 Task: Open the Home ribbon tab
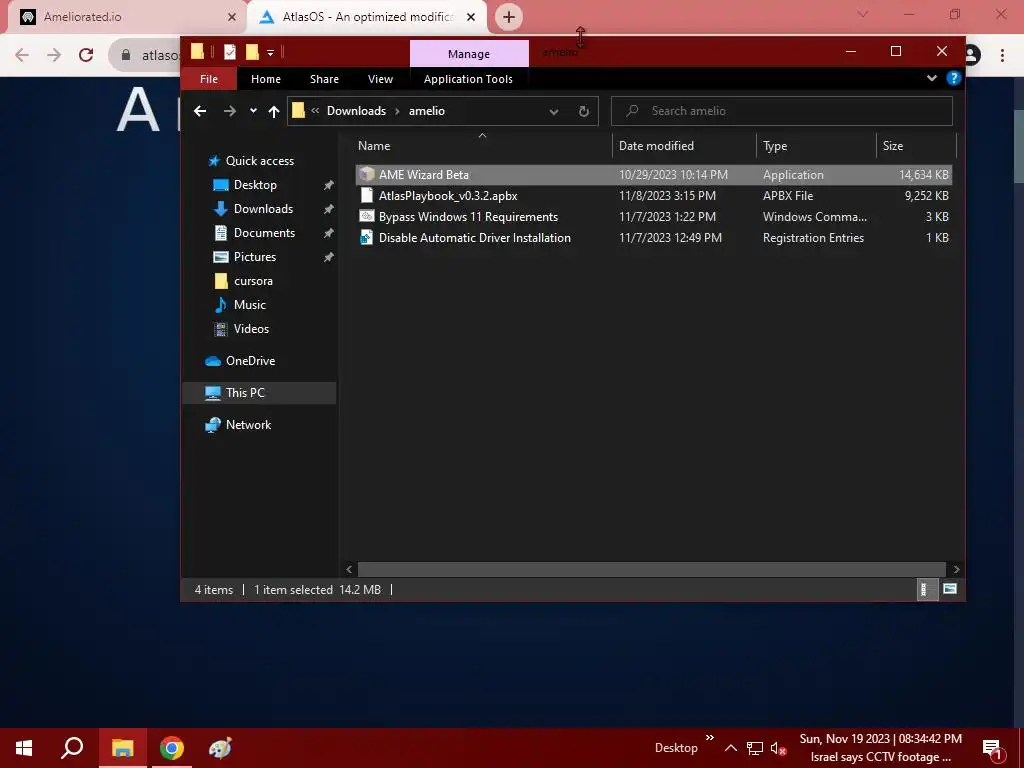tap(266, 79)
